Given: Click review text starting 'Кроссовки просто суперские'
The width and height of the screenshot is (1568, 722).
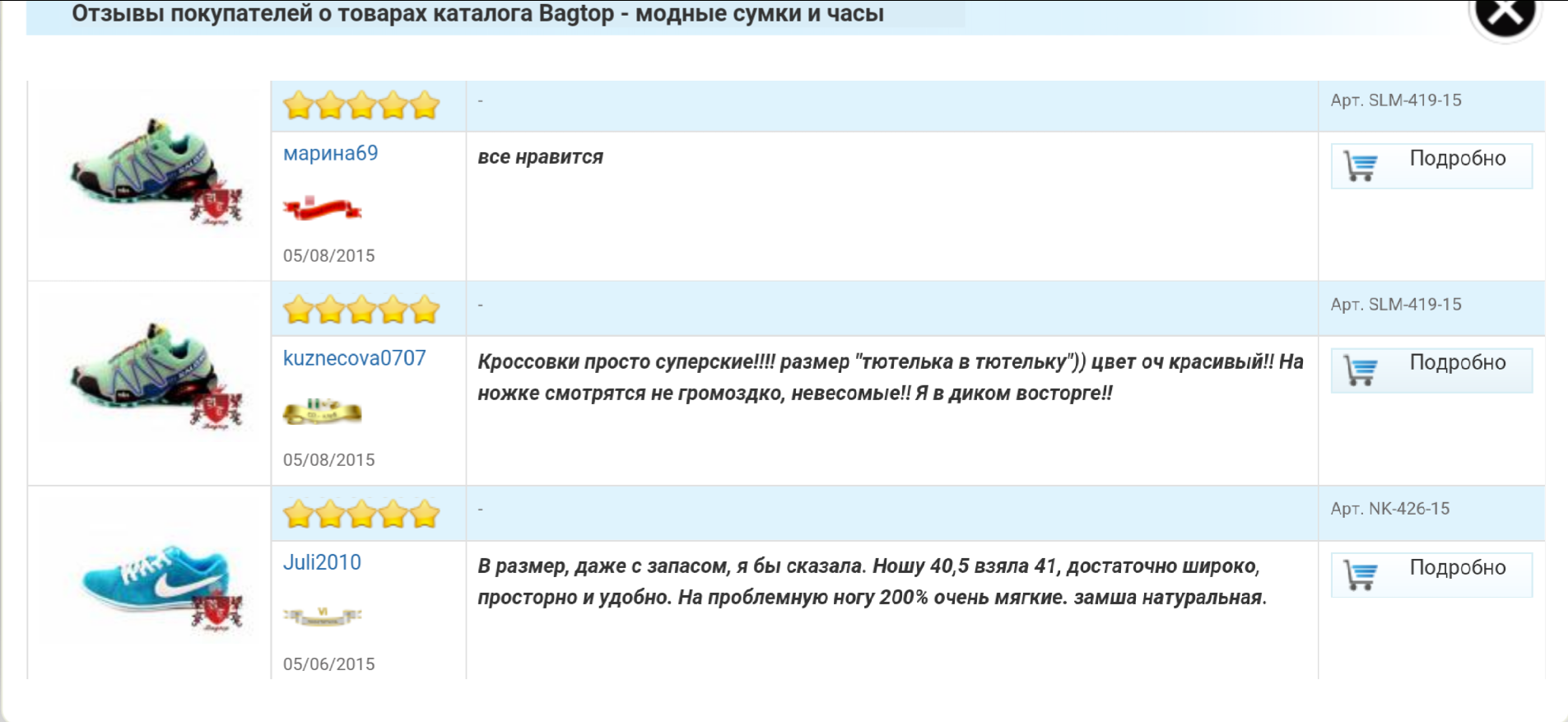Looking at the screenshot, I should pyautogui.click(x=891, y=377).
